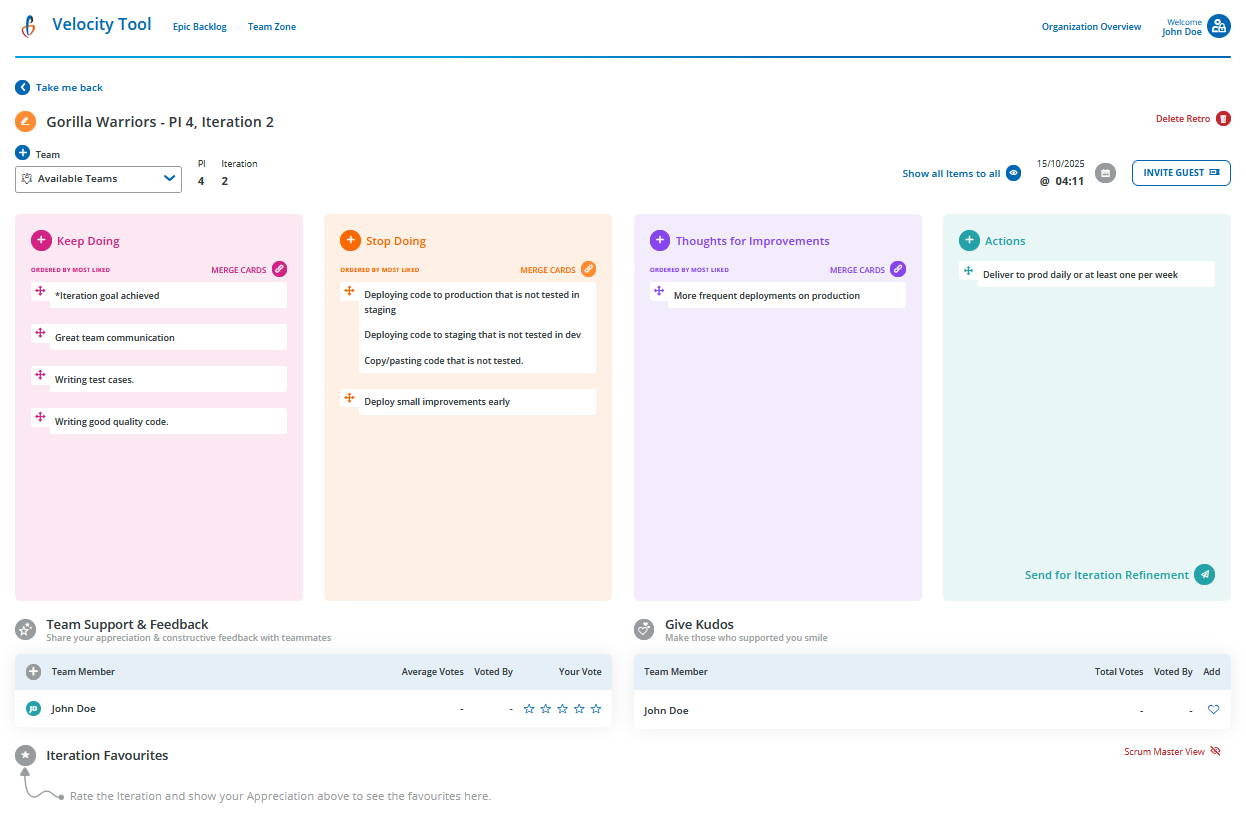Click the heart icon to give John Doe kudos
Viewport: 1246px width, 824px height.
[1213, 710]
